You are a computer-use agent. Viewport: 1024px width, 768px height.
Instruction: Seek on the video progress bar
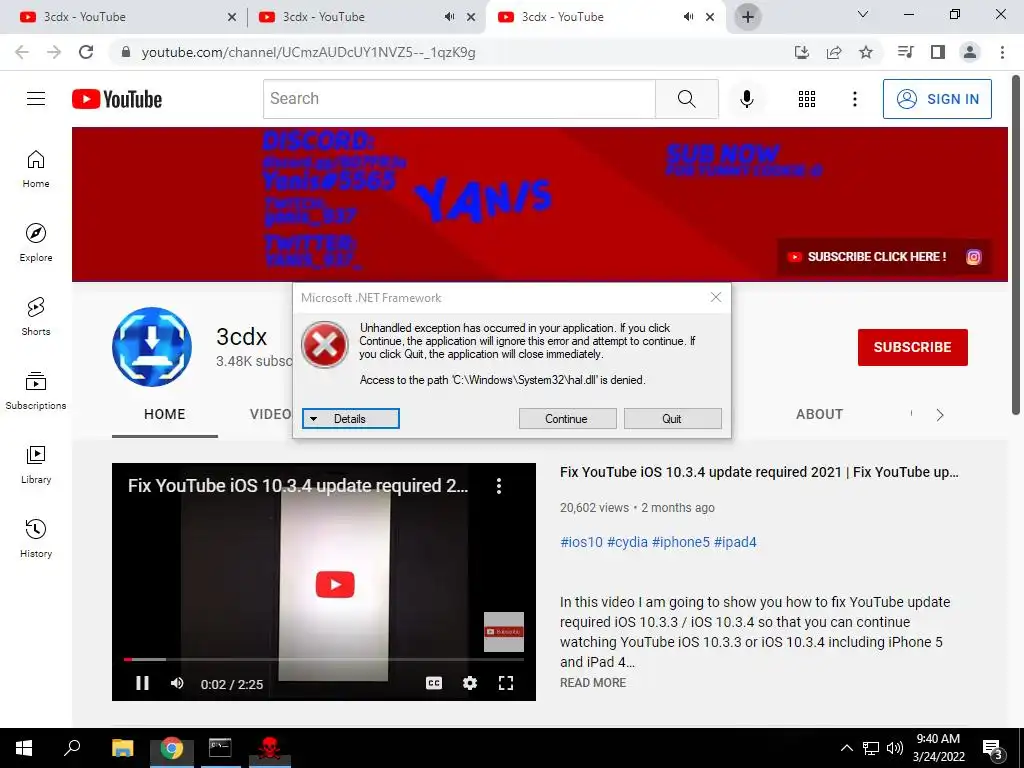click(x=324, y=660)
